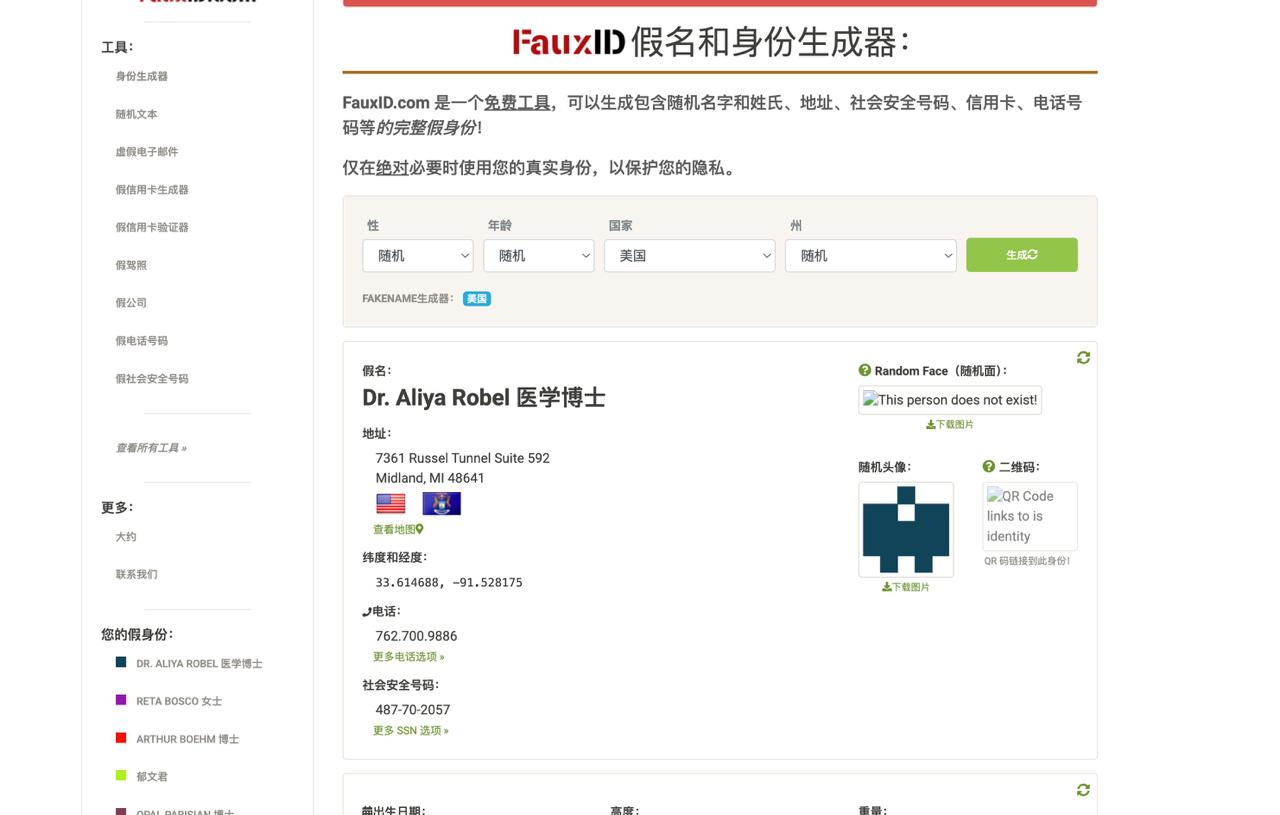Click the 美国 badge next to FAKENAME生成器
The width and height of the screenshot is (1280, 815).
[477, 298]
